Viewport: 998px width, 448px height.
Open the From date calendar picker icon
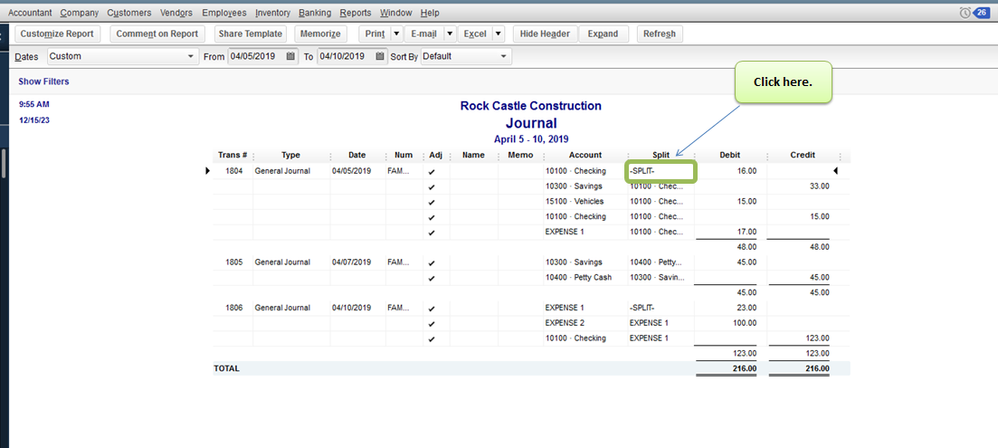tap(291, 56)
